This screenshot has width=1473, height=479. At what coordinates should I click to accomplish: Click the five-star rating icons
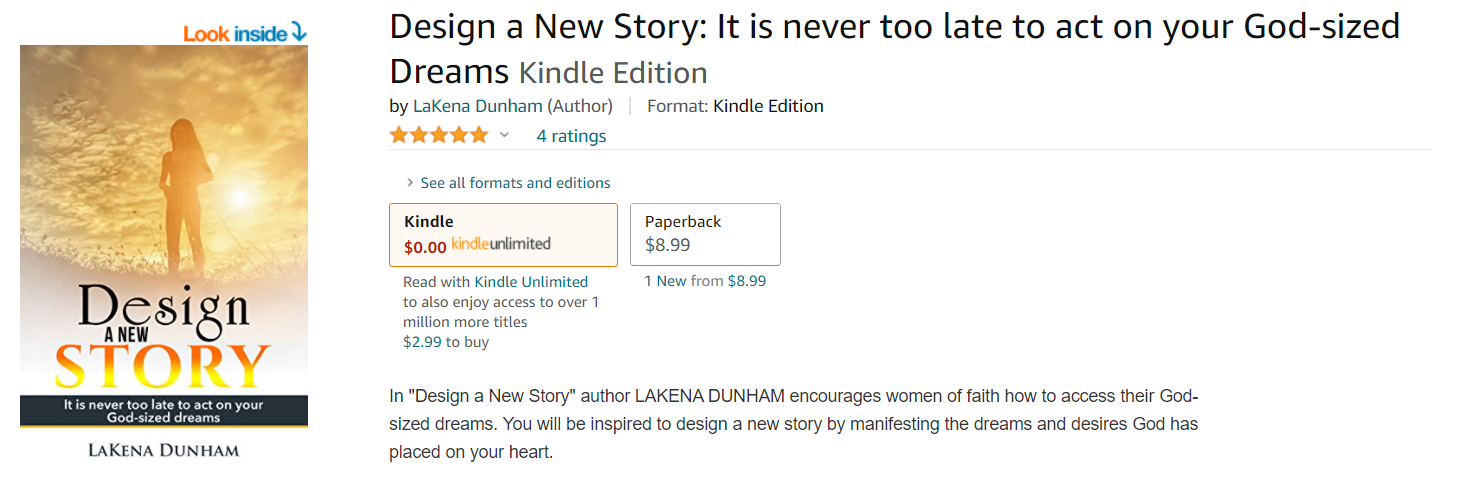(x=439, y=135)
